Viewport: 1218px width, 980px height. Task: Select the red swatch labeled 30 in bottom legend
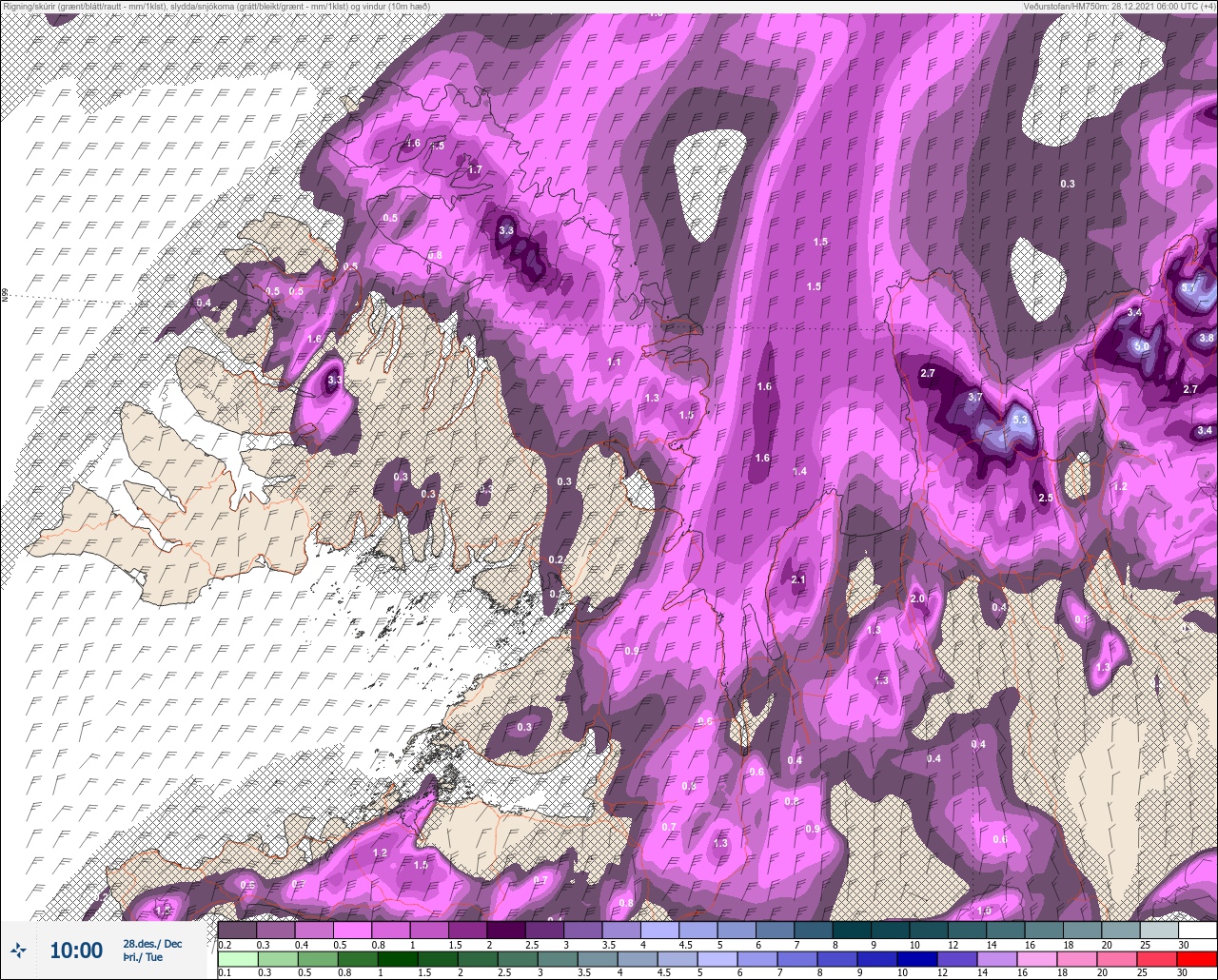pyautogui.click(x=1197, y=959)
